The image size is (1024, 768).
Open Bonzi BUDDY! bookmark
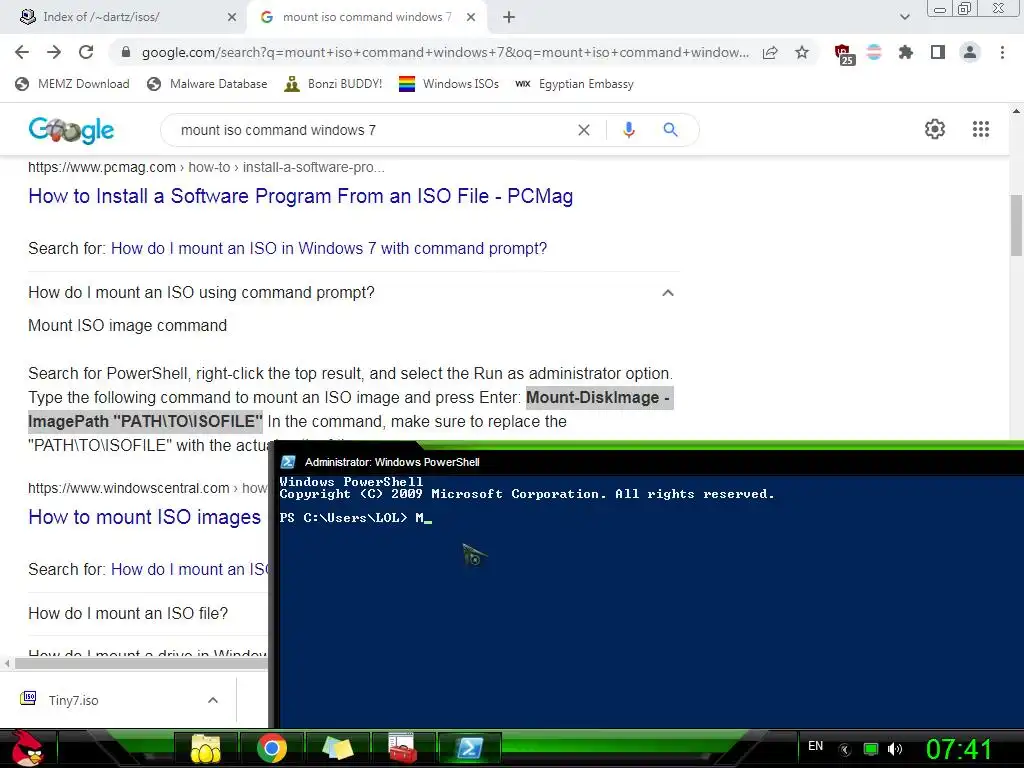click(333, 84)
